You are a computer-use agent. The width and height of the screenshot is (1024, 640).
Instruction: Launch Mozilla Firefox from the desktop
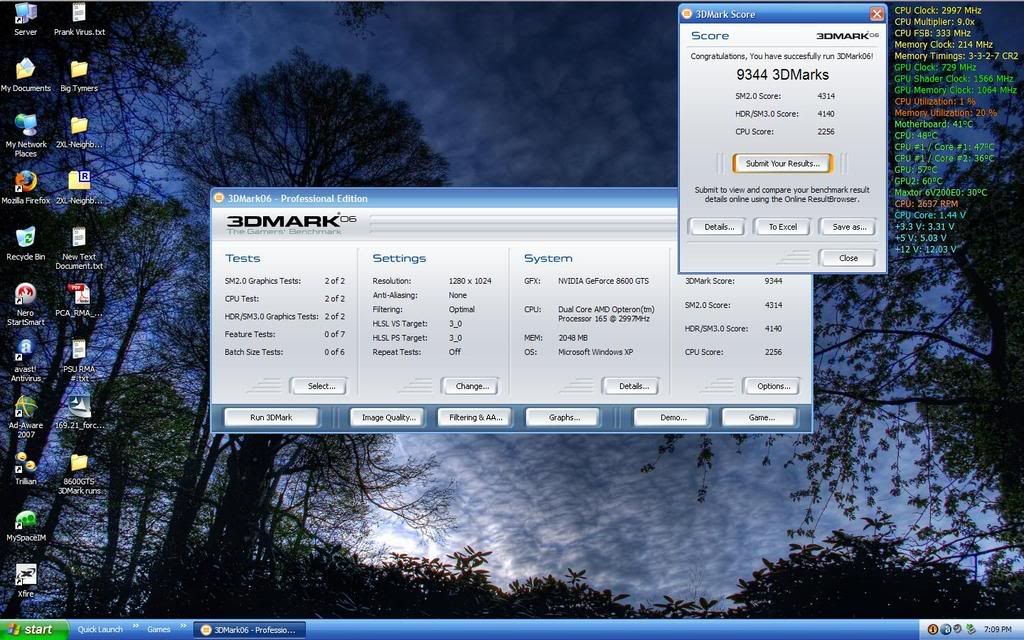click(x=25, y=182)
